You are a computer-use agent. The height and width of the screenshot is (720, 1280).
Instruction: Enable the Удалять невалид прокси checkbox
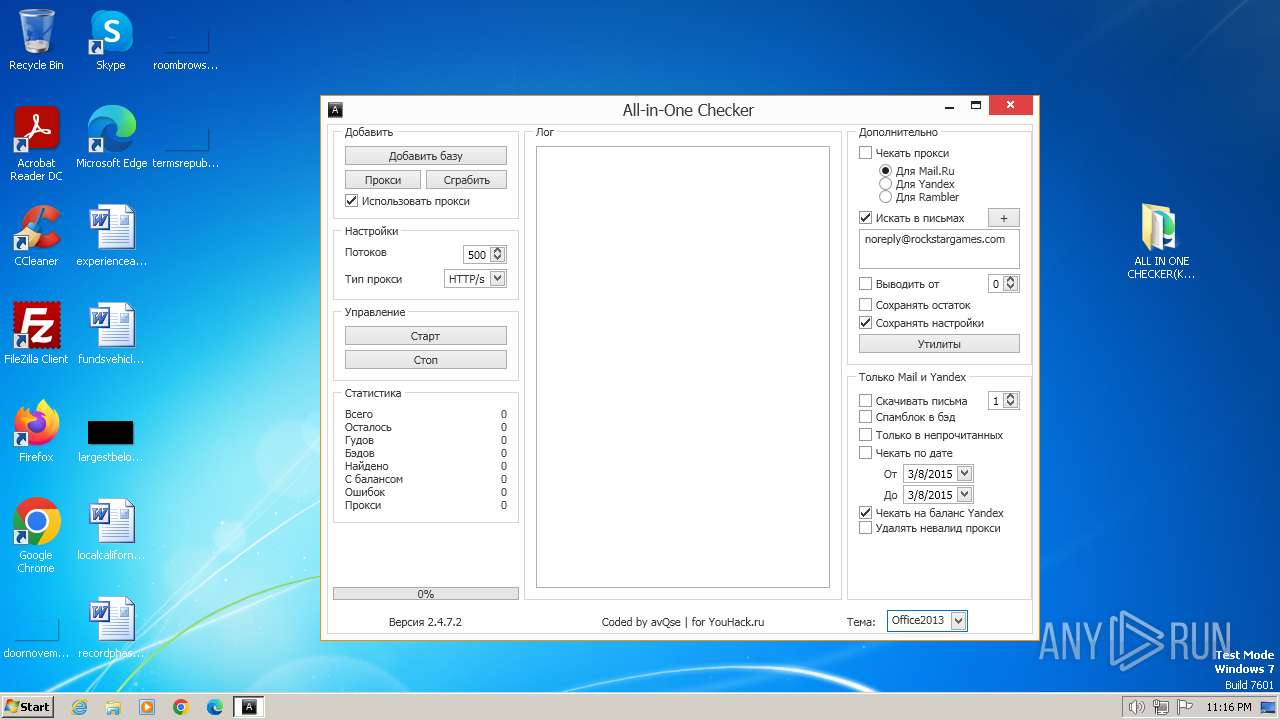[865, 528]
